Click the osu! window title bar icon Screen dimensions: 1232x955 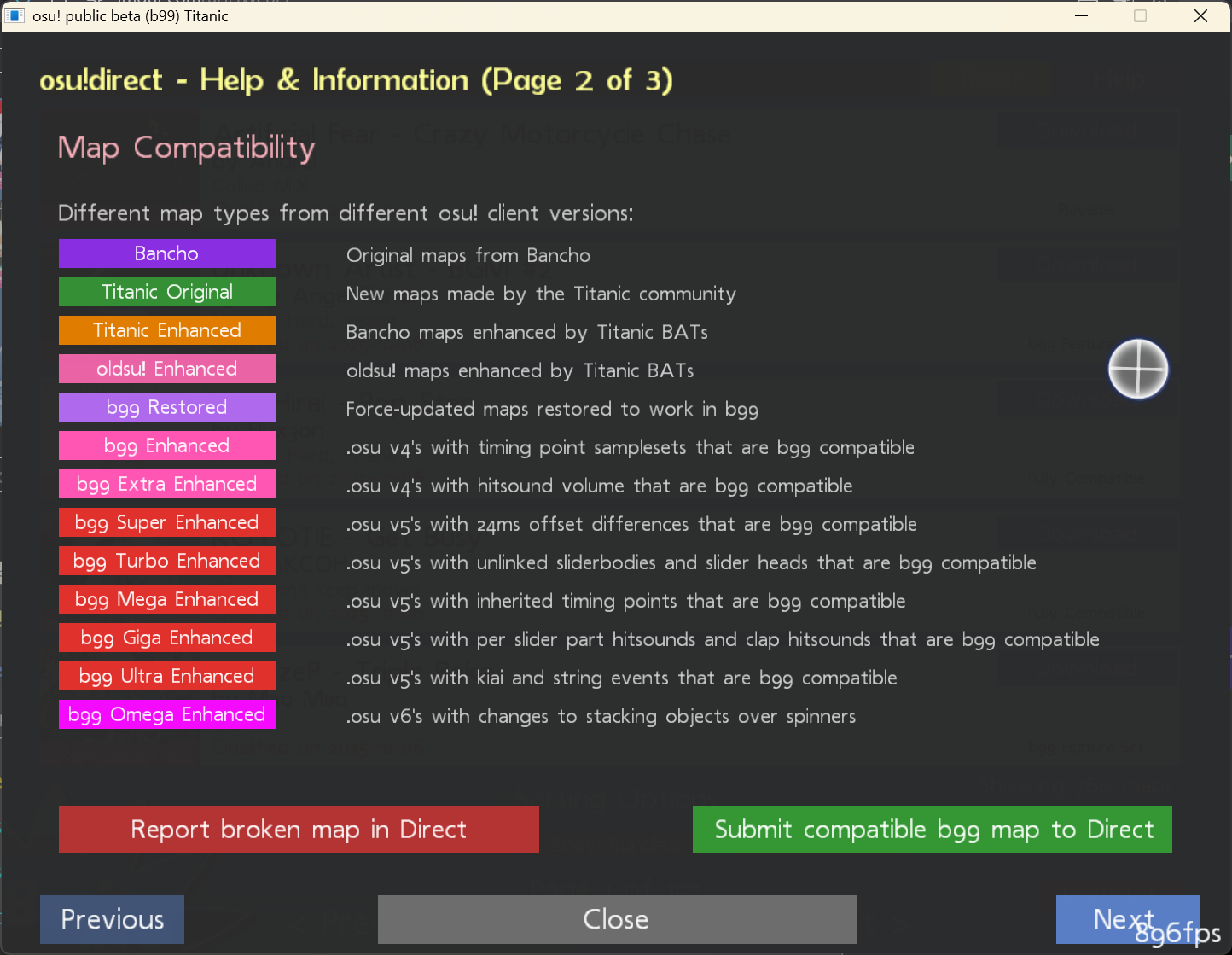pyautogui.click(x=15, y=16)
